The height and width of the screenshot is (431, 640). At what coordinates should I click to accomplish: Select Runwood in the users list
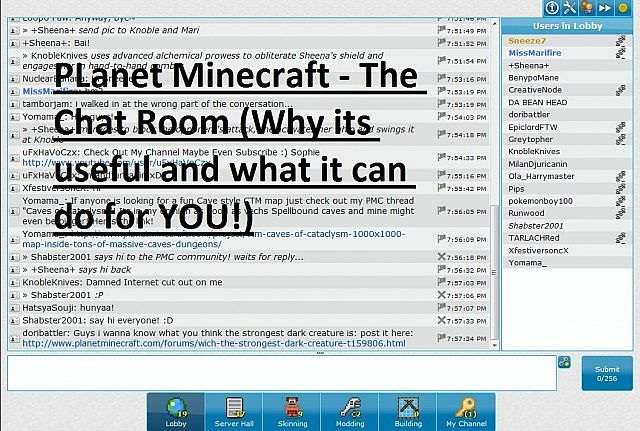(526, 213)
